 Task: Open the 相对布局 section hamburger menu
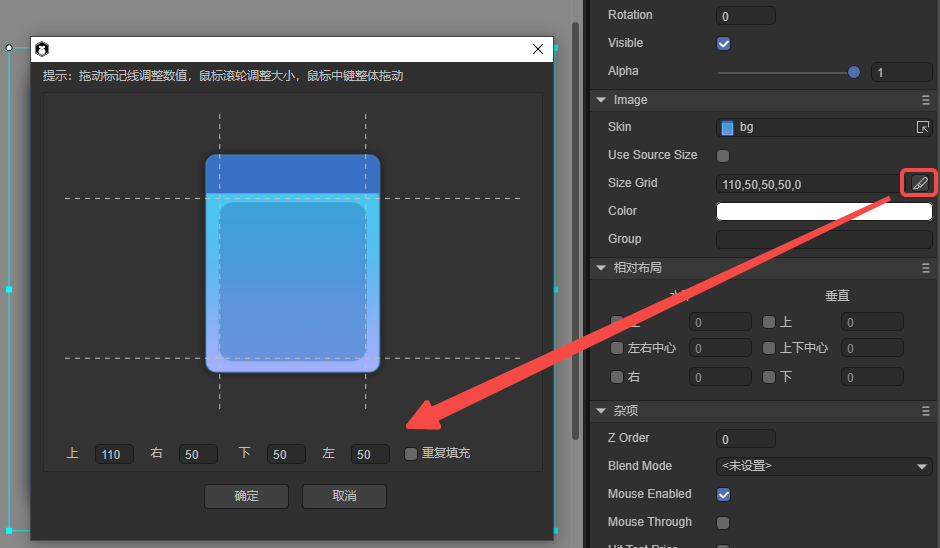coord(926,268)
